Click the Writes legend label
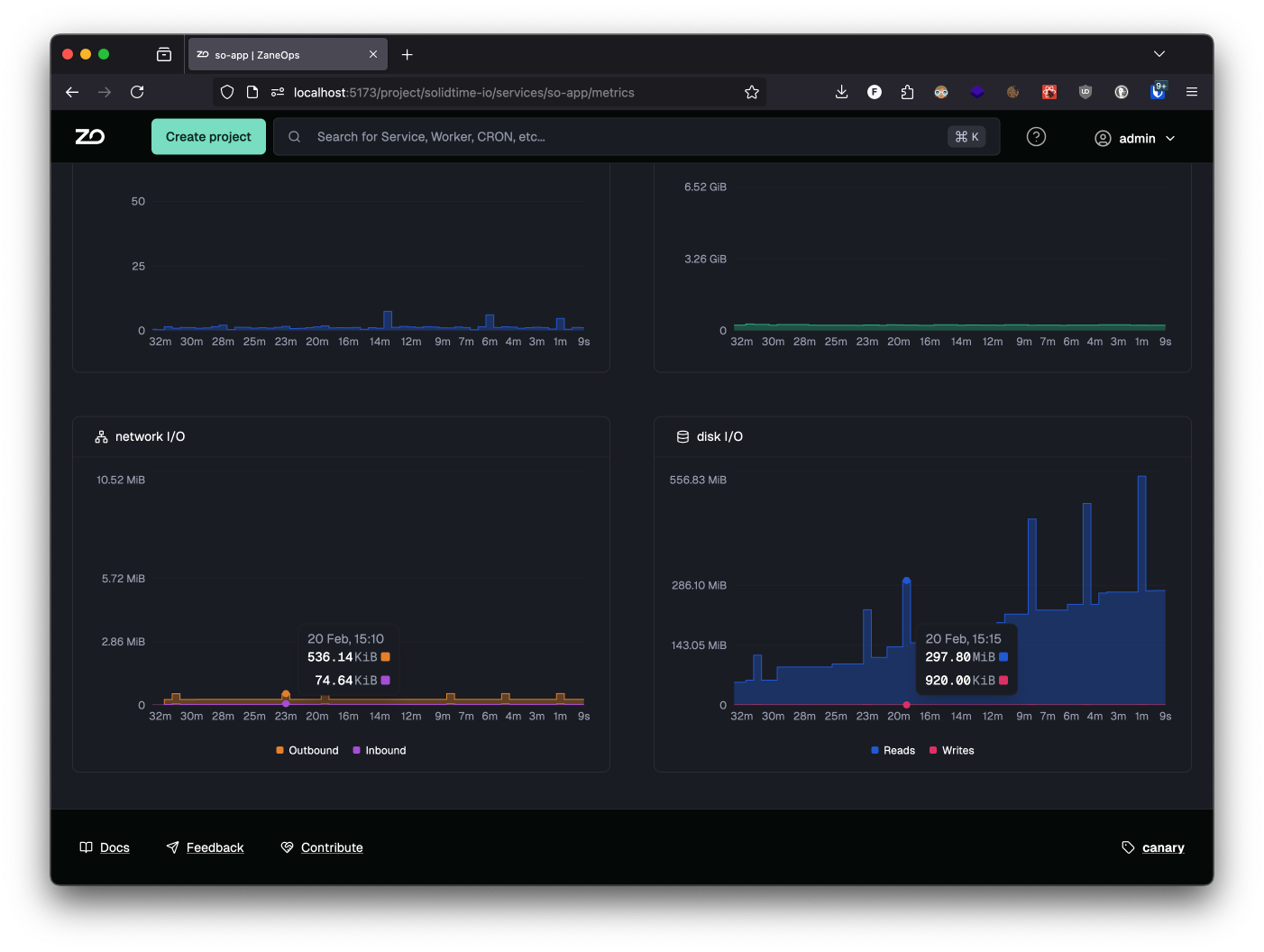This screenshot has height=952, width=1264. click(957, 750)
